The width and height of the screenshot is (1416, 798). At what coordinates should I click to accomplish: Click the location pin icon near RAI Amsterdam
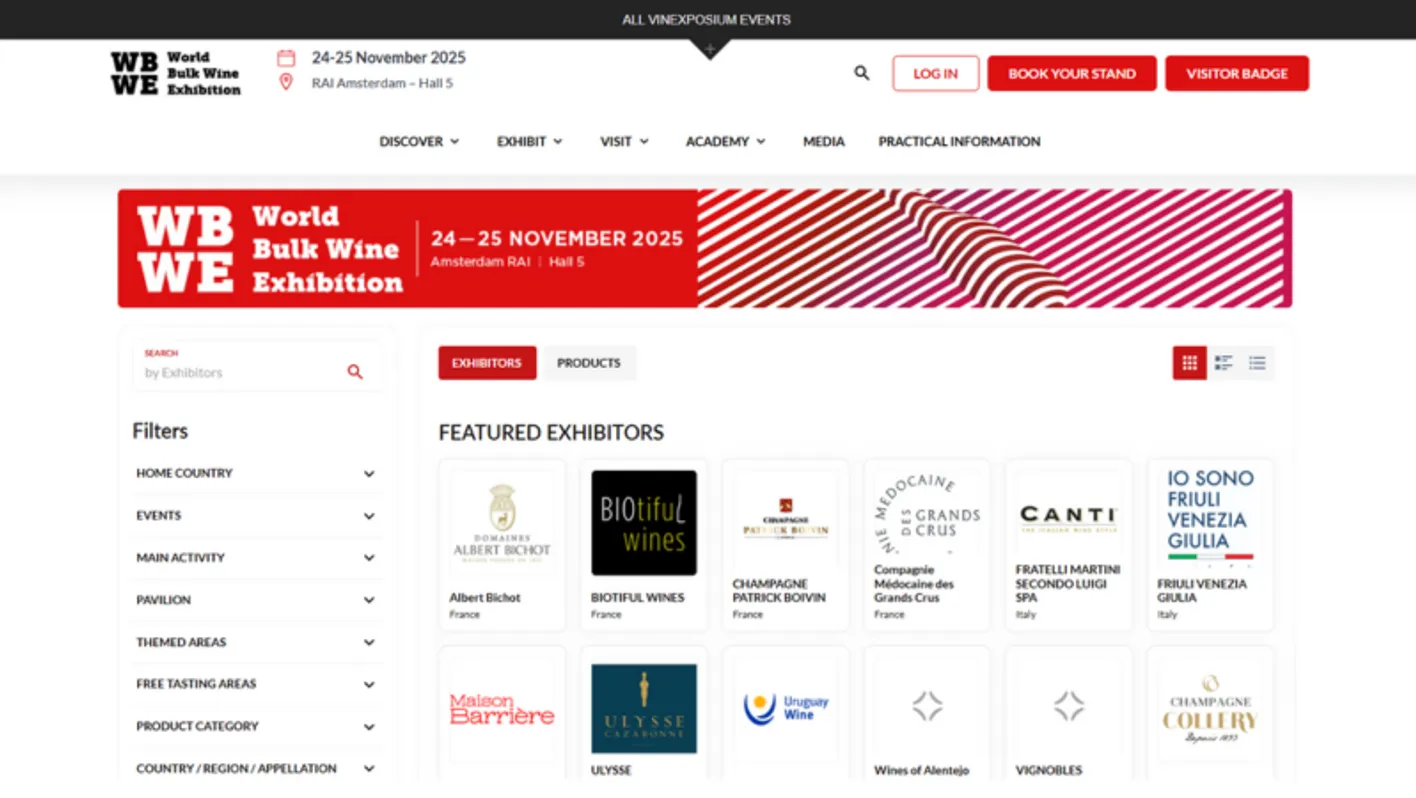point(286,83)
